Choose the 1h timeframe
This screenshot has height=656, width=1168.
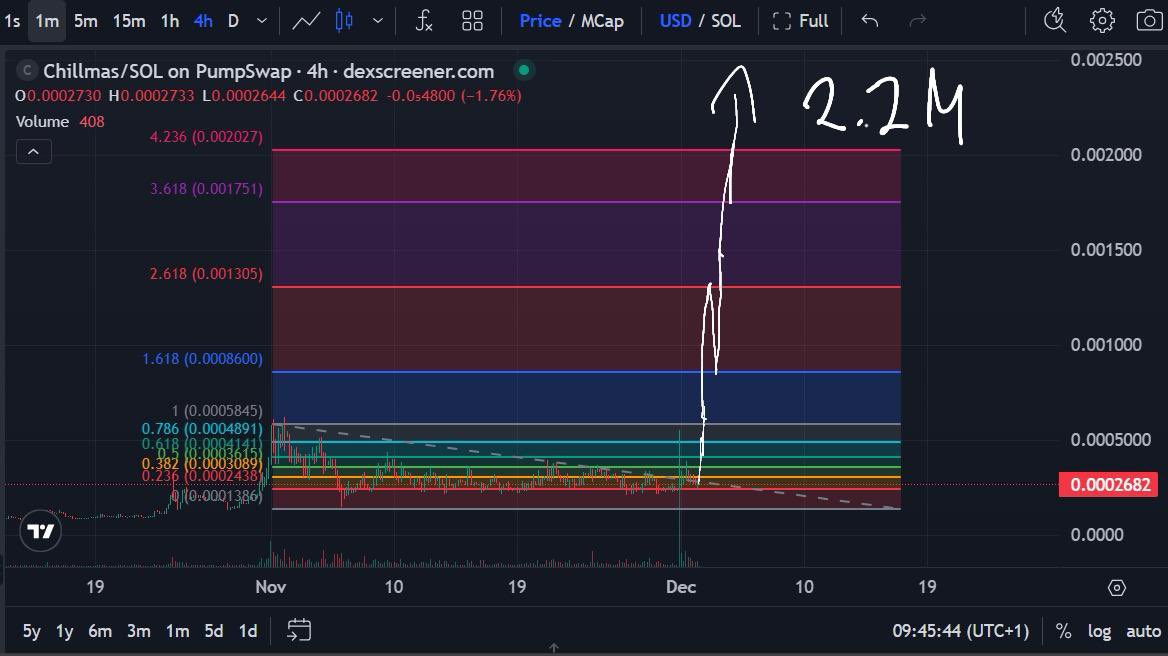click(170, 21)
